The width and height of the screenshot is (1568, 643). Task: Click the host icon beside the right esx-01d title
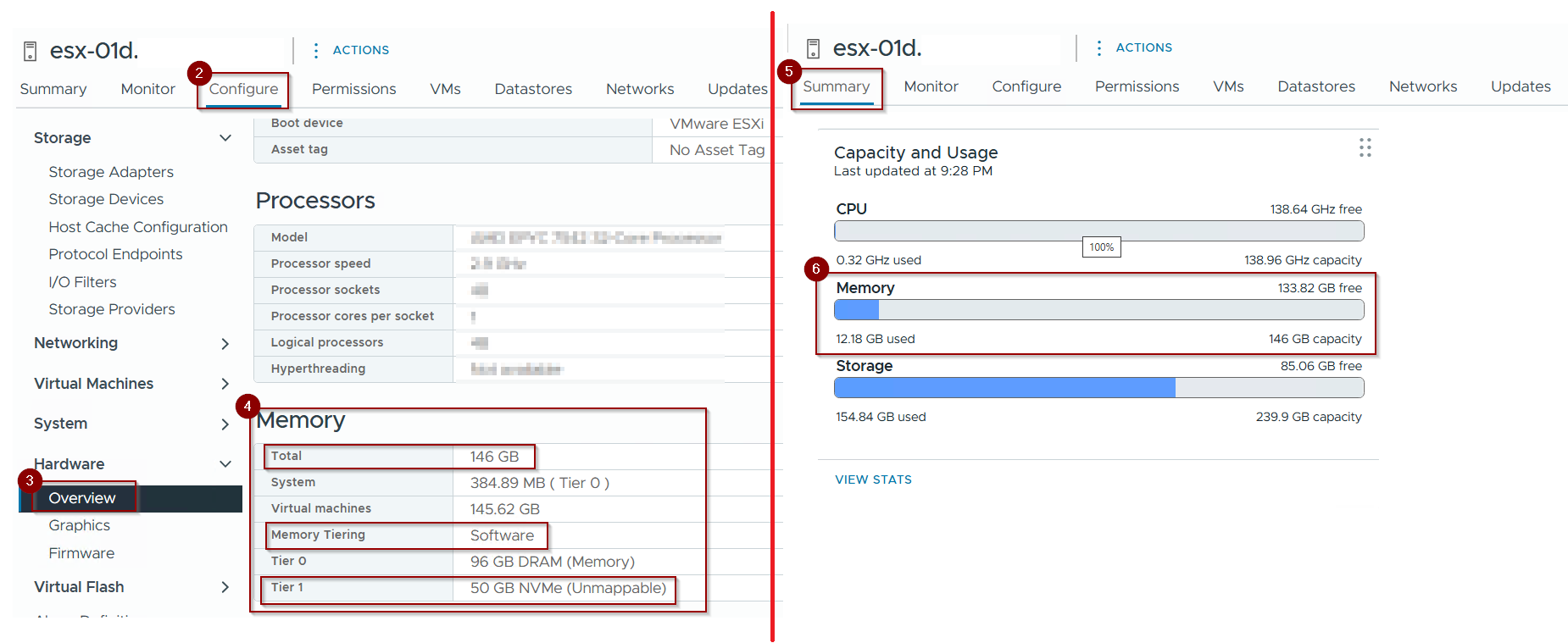[x=813, y=49]
